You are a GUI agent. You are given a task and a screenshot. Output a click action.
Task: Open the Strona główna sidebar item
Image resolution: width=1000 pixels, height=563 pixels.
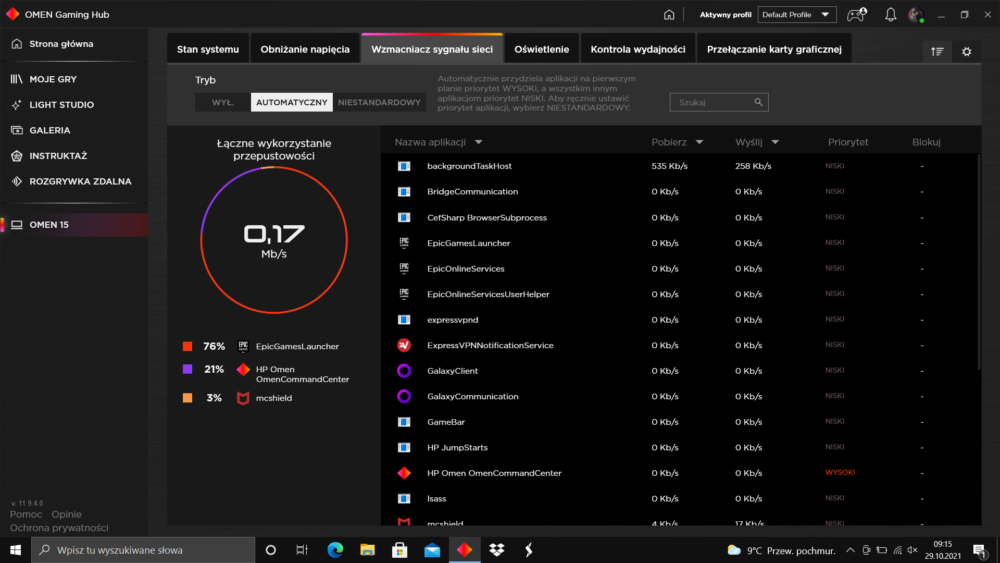click(x=53, y=44)
